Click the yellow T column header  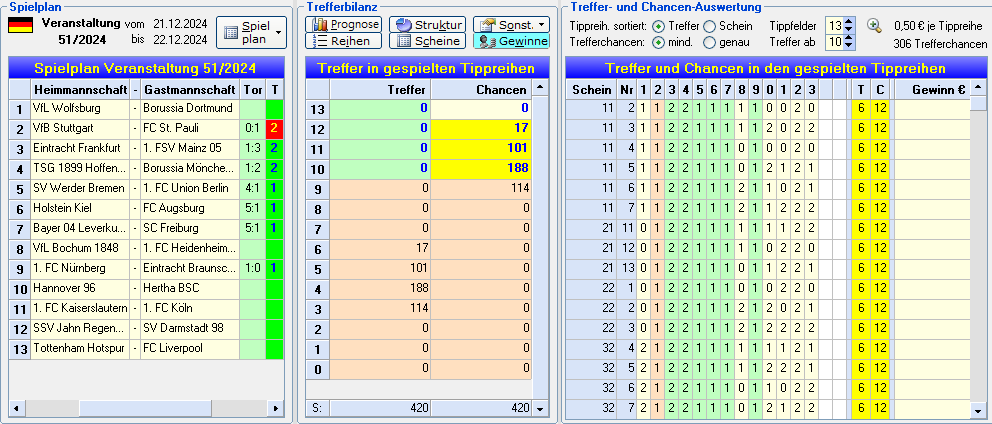click(861, 90)
